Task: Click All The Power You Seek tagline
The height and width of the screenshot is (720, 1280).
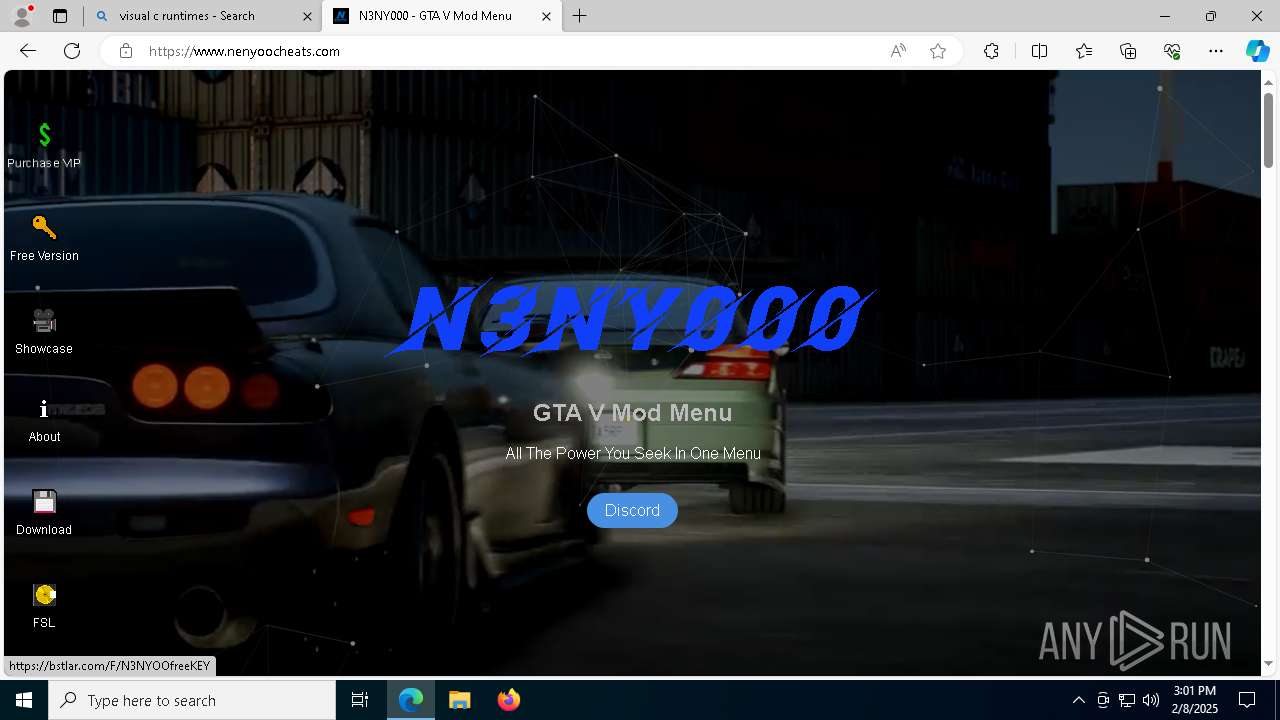Action: pos(633,453)
